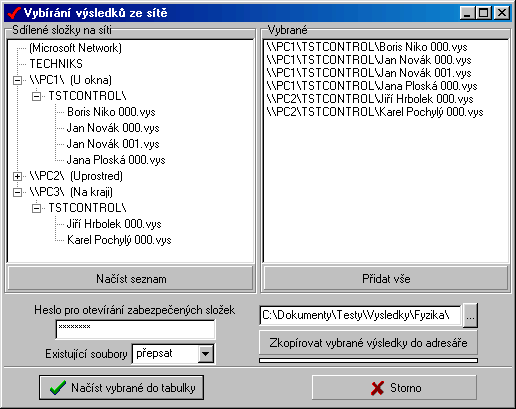The width and height of the screenshot is (516, 409).
Task: Collapse the \\PC1\ (U okna) node
Action: 17,80
